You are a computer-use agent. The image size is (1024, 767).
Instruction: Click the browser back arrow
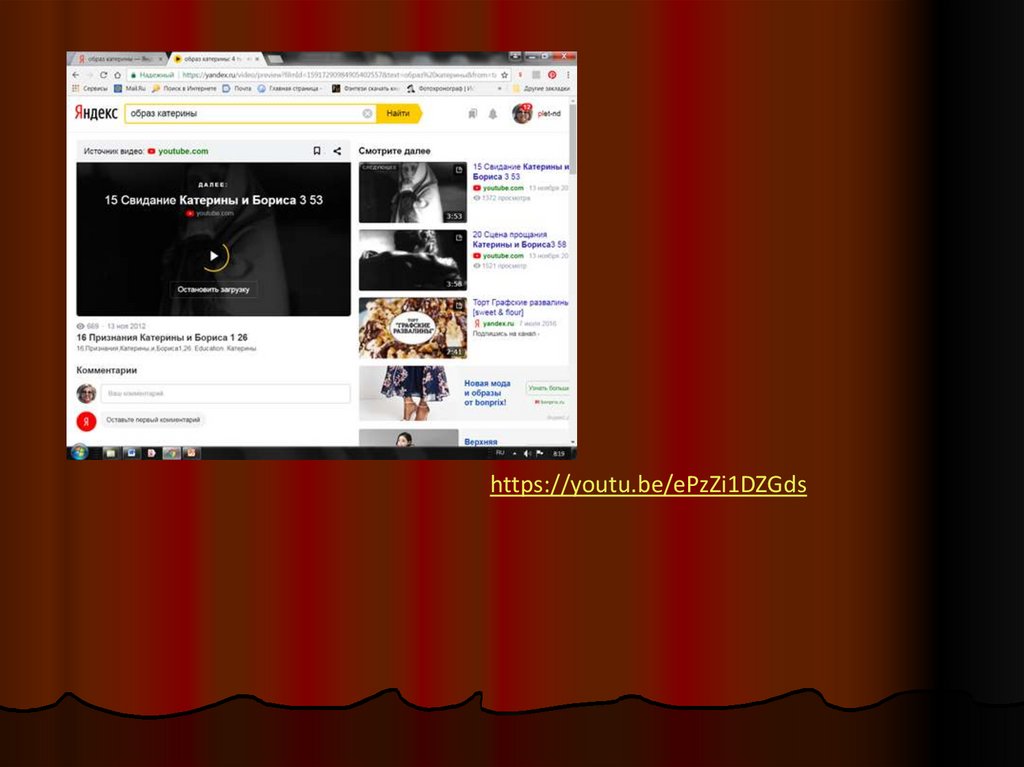coord(76,75)
